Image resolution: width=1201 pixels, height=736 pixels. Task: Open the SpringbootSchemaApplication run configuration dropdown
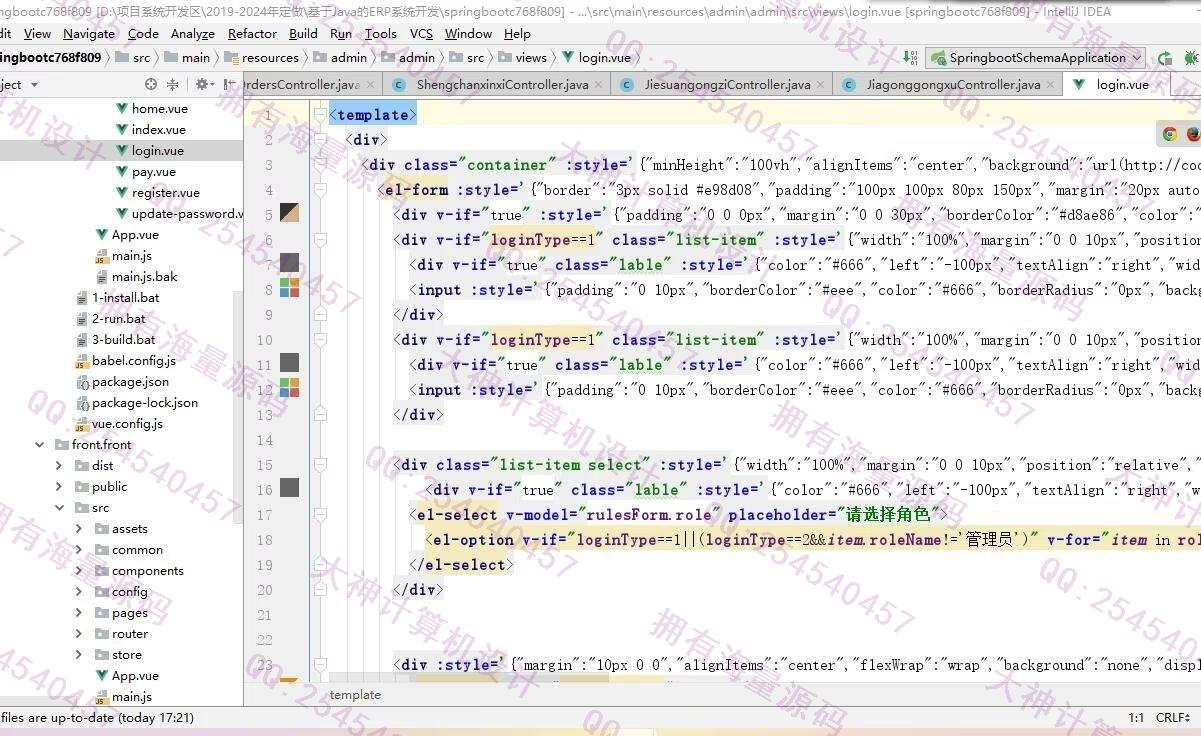pos(1036,58)
